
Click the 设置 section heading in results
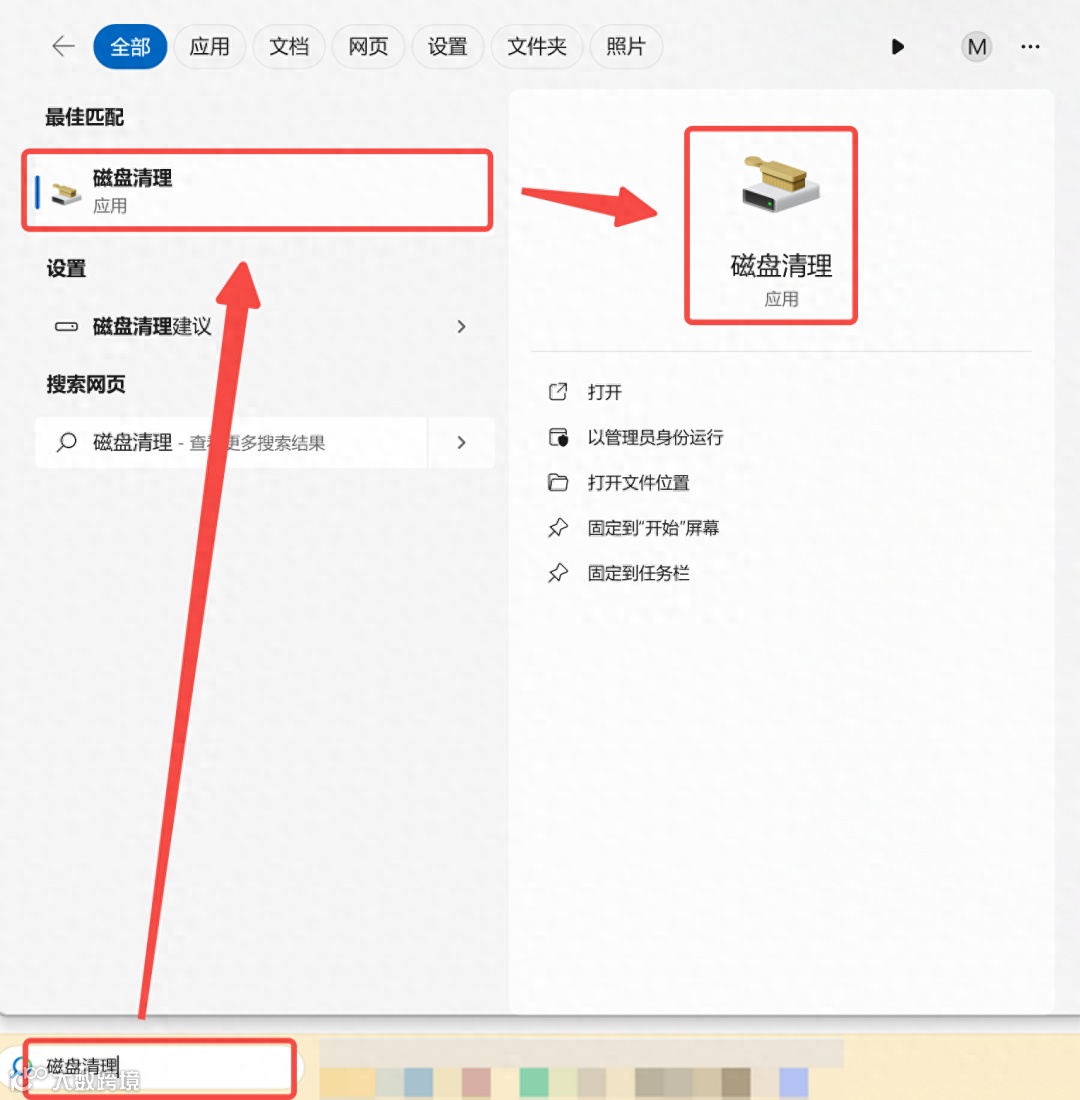coord(66,268)
